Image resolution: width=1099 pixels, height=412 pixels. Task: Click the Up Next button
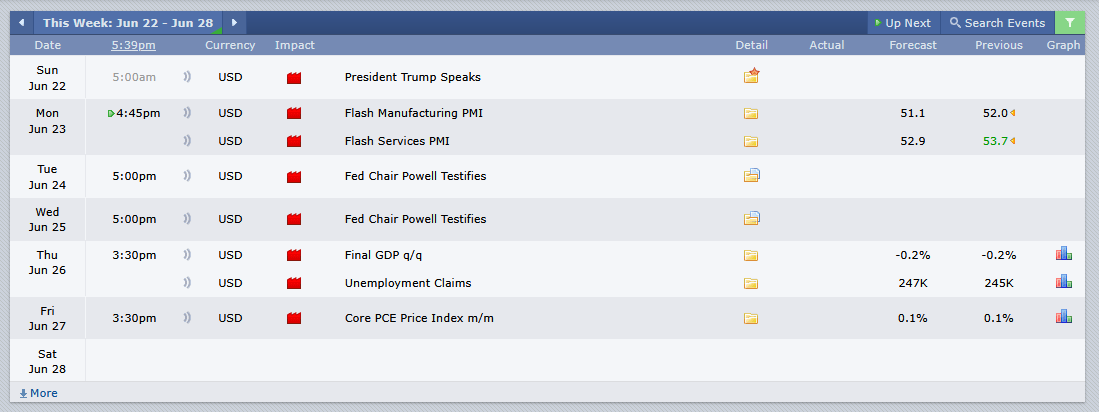(903, 22)
